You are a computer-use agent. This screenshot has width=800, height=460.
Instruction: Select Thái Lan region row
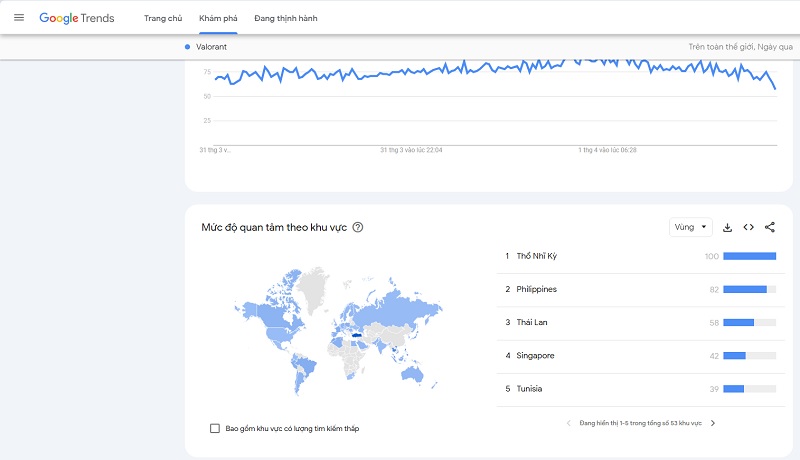point(641,322)
